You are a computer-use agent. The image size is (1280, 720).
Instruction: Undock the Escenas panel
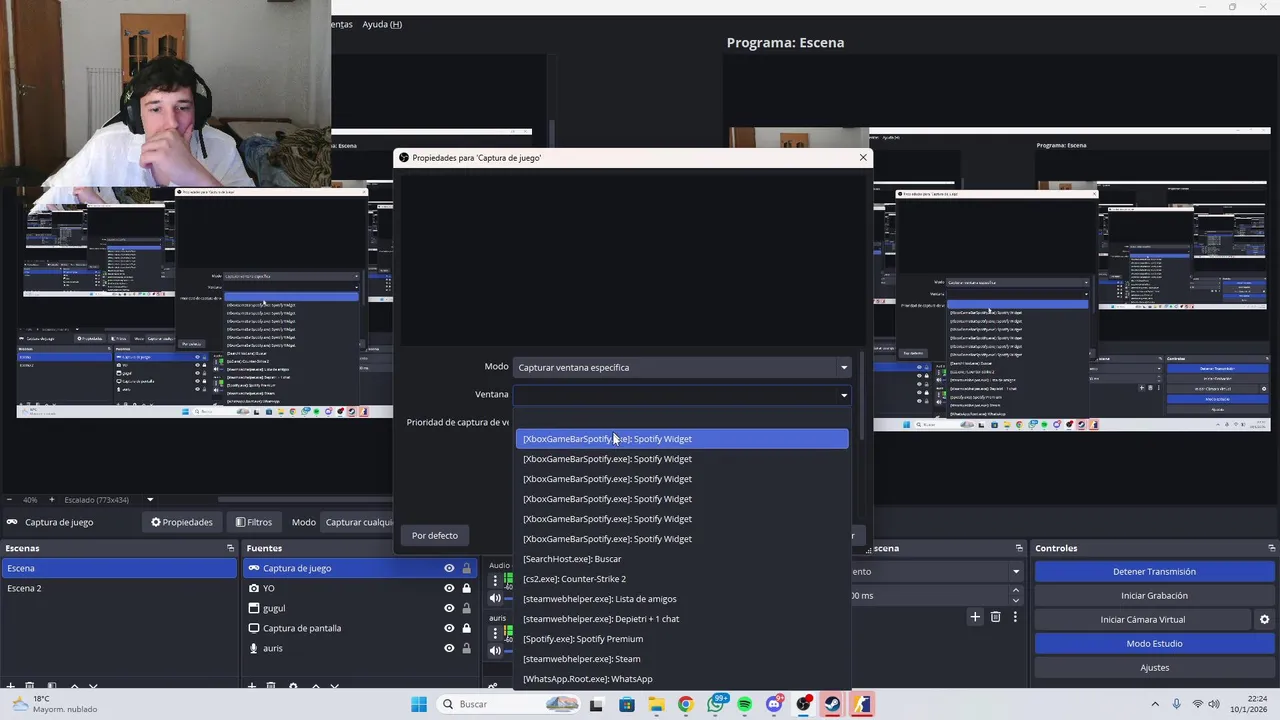click(230, 548)
